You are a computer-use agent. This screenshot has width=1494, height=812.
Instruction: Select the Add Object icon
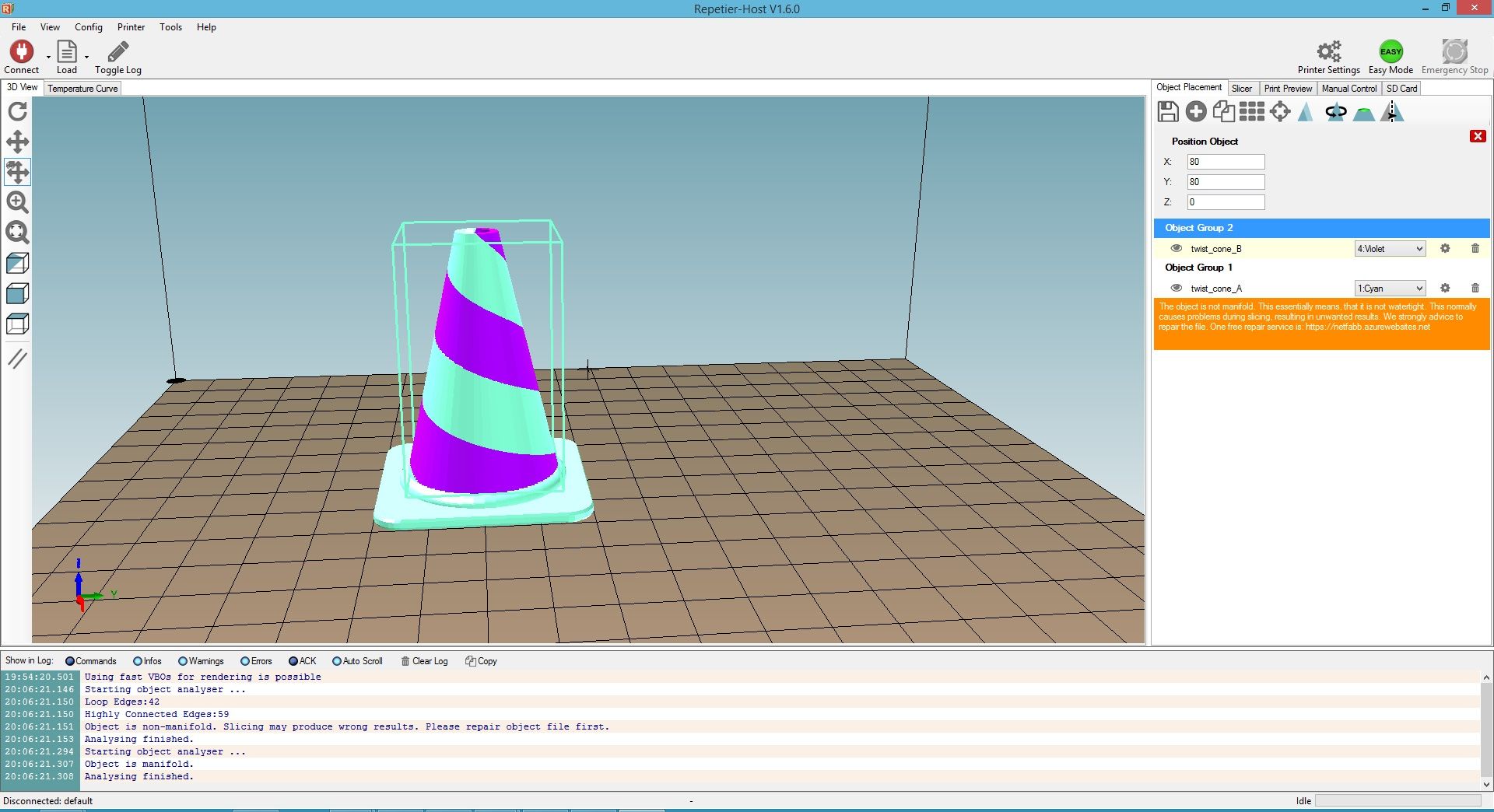click(1196, 111)
